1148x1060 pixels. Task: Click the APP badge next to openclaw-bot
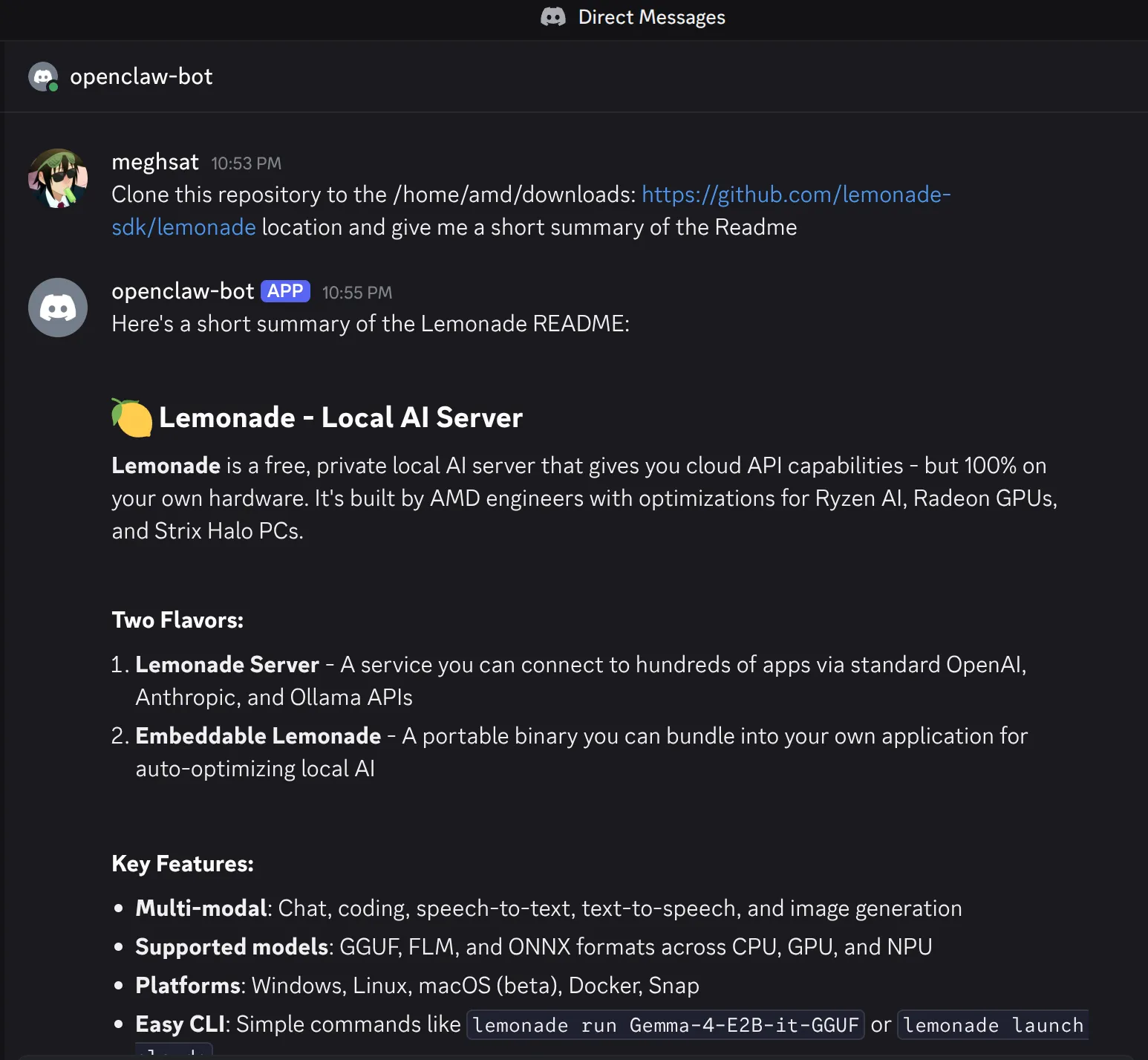[x=285, y=291]
